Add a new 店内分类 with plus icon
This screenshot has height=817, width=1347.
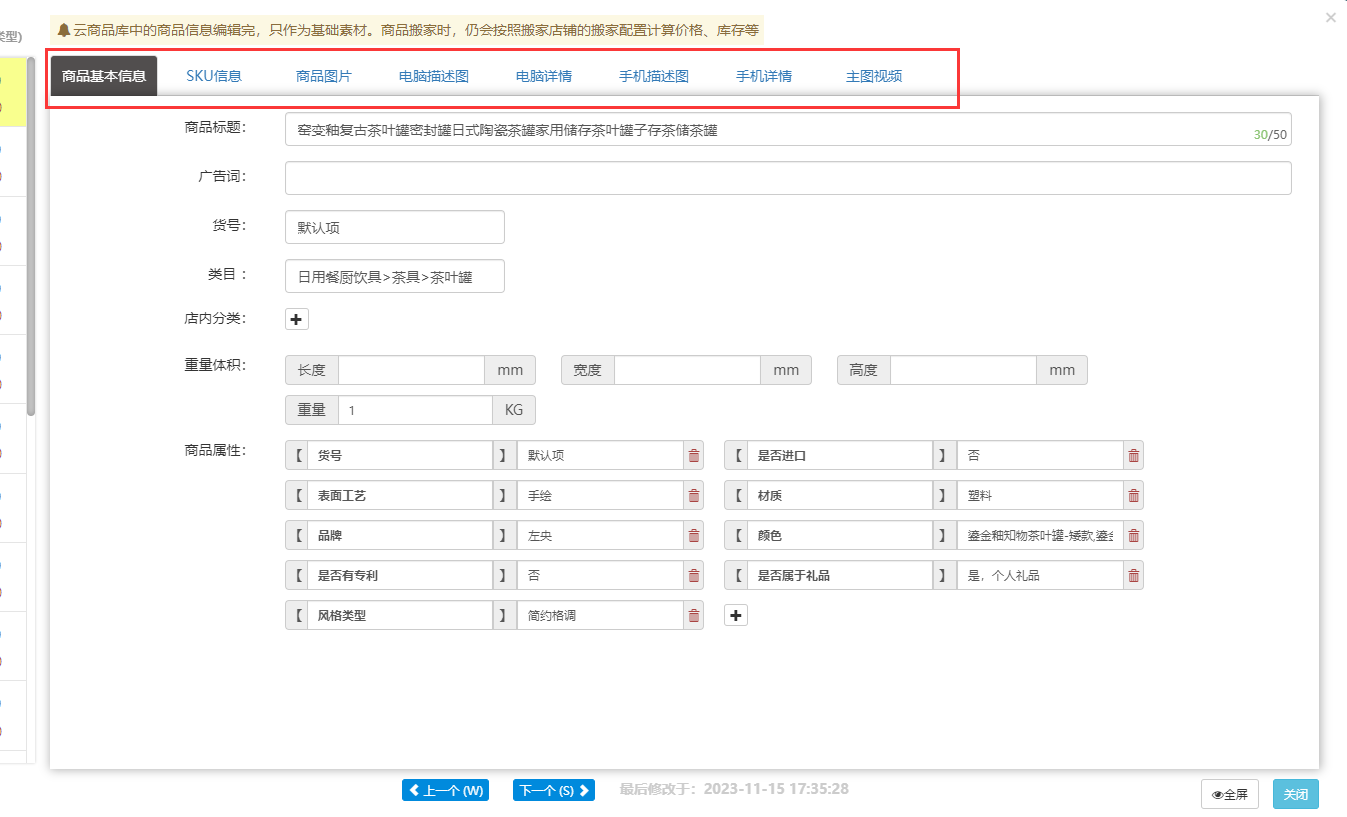[x=297, y=319]
